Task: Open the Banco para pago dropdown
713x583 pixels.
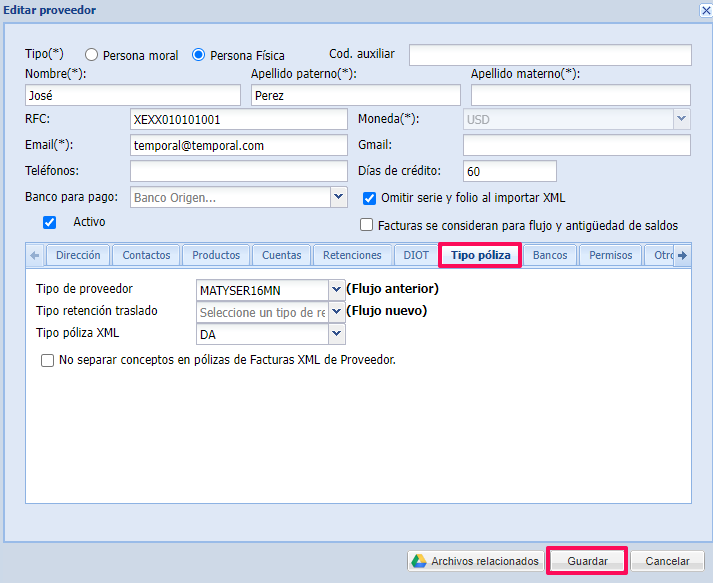Action: (338, 198)
